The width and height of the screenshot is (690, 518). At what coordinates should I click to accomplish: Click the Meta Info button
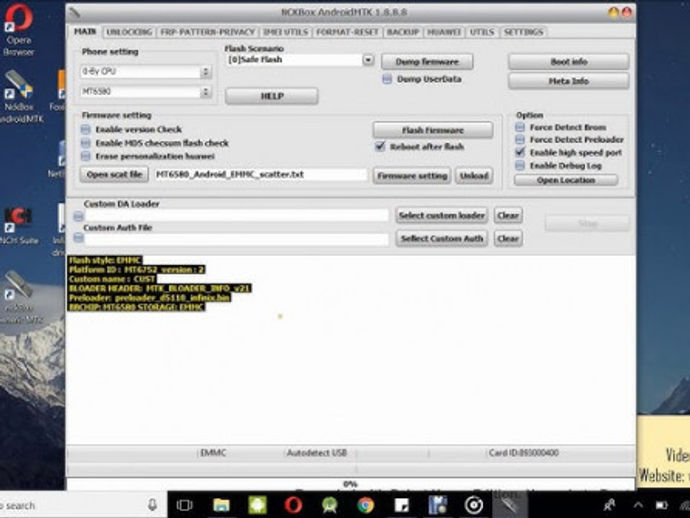569,81
